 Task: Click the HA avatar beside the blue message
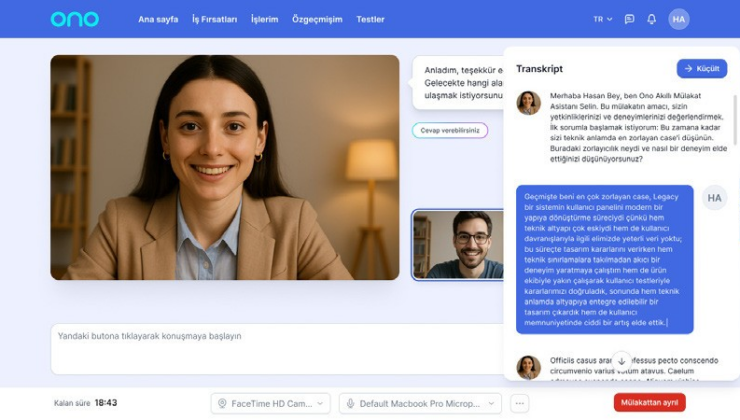(714, 198)
